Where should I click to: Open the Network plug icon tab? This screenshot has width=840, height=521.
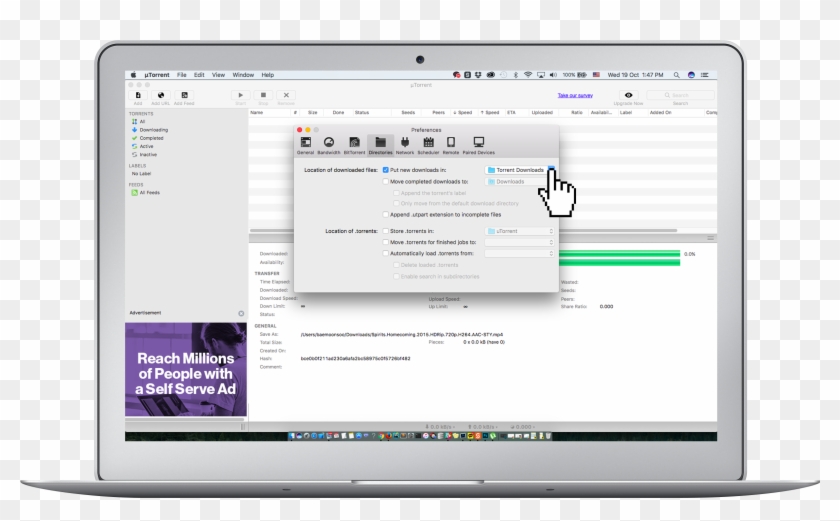click(405, 145)
